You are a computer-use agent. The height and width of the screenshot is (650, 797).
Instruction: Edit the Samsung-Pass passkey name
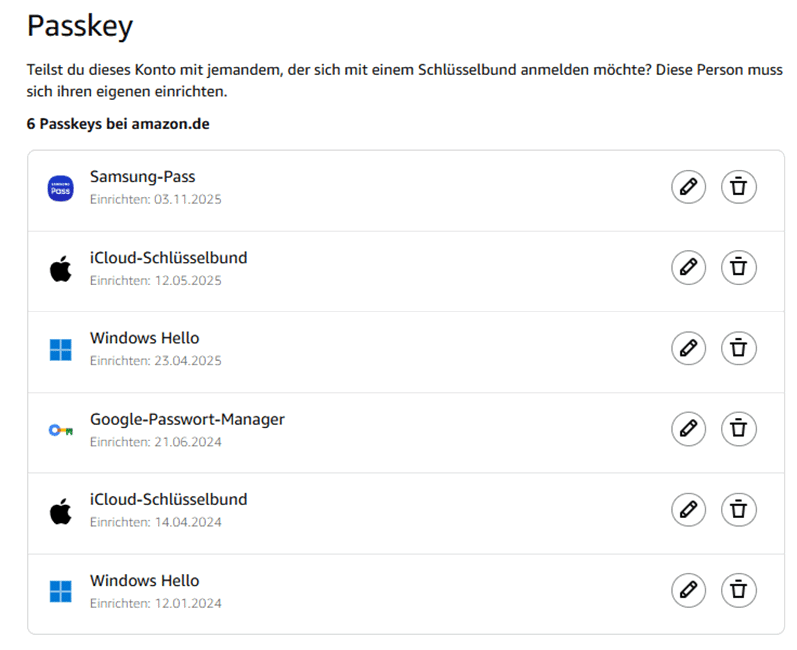click(688, 187)
